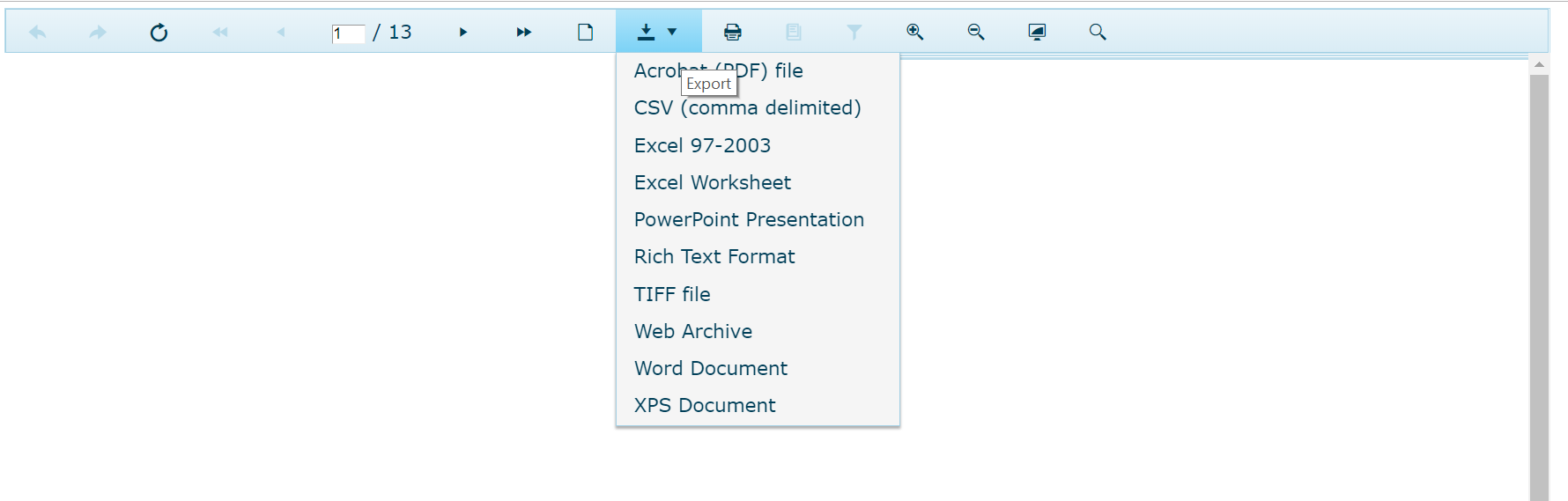This screenshot has height=501, width=1568.
Task: Export as PowerPoint Presentation
Action: pyautogui.click(x=749, y=219)
